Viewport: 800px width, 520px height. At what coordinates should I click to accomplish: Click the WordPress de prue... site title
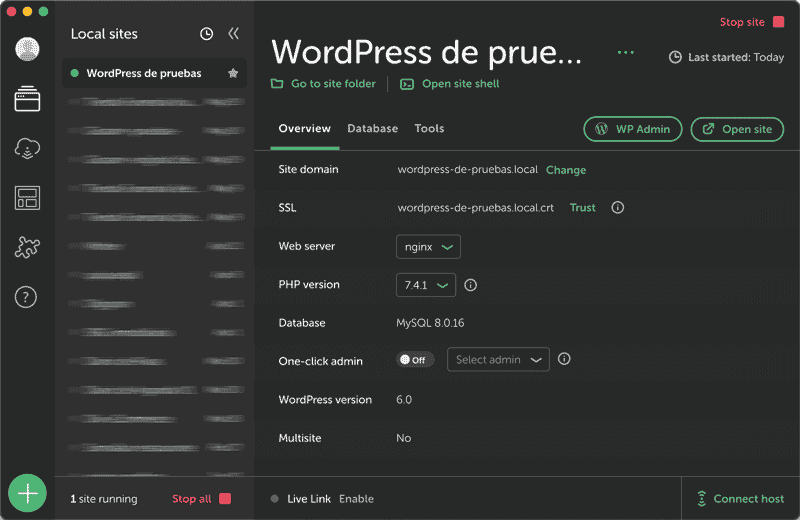[427, 52]
